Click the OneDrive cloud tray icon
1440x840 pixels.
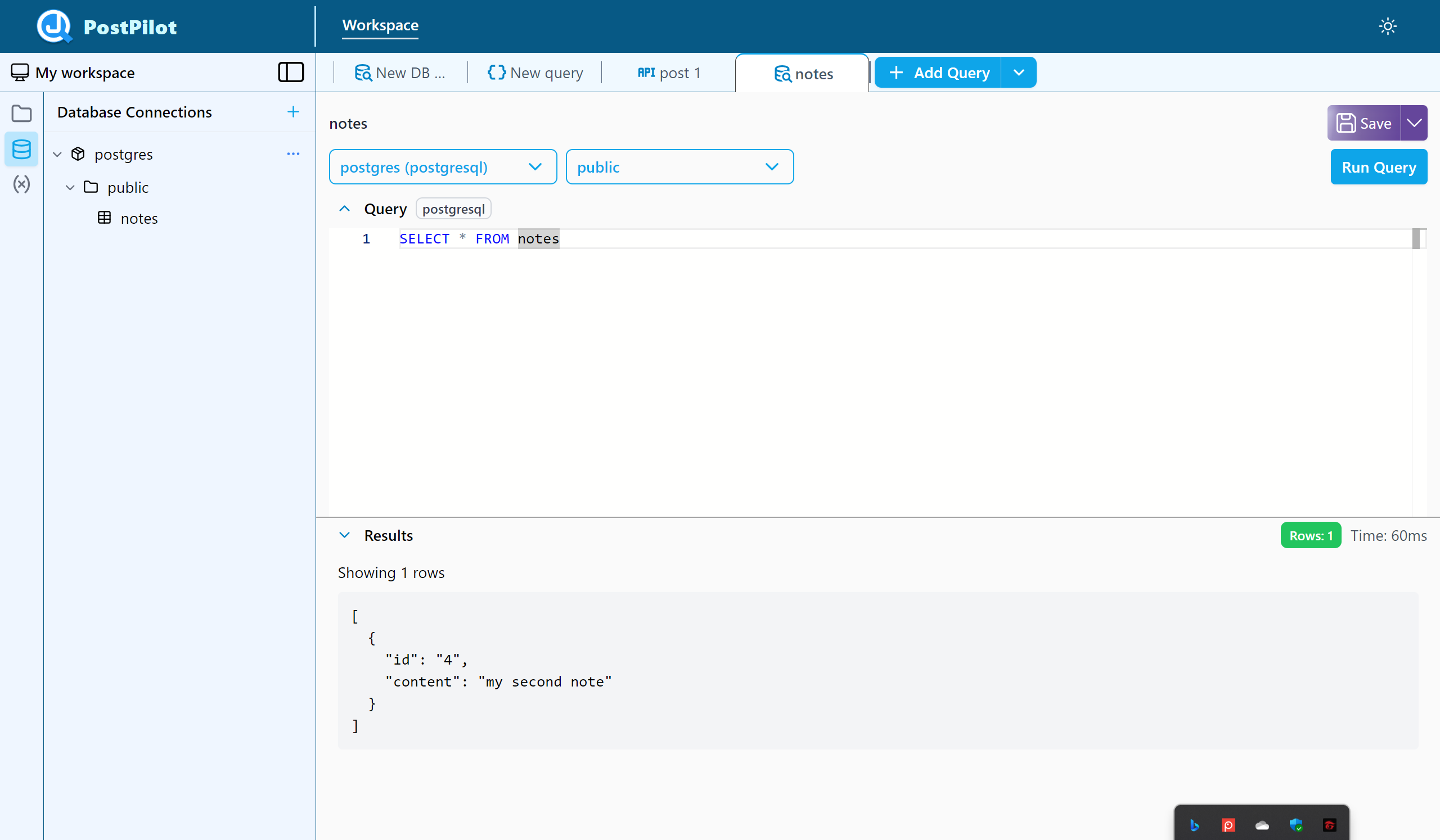[1262, 825]
